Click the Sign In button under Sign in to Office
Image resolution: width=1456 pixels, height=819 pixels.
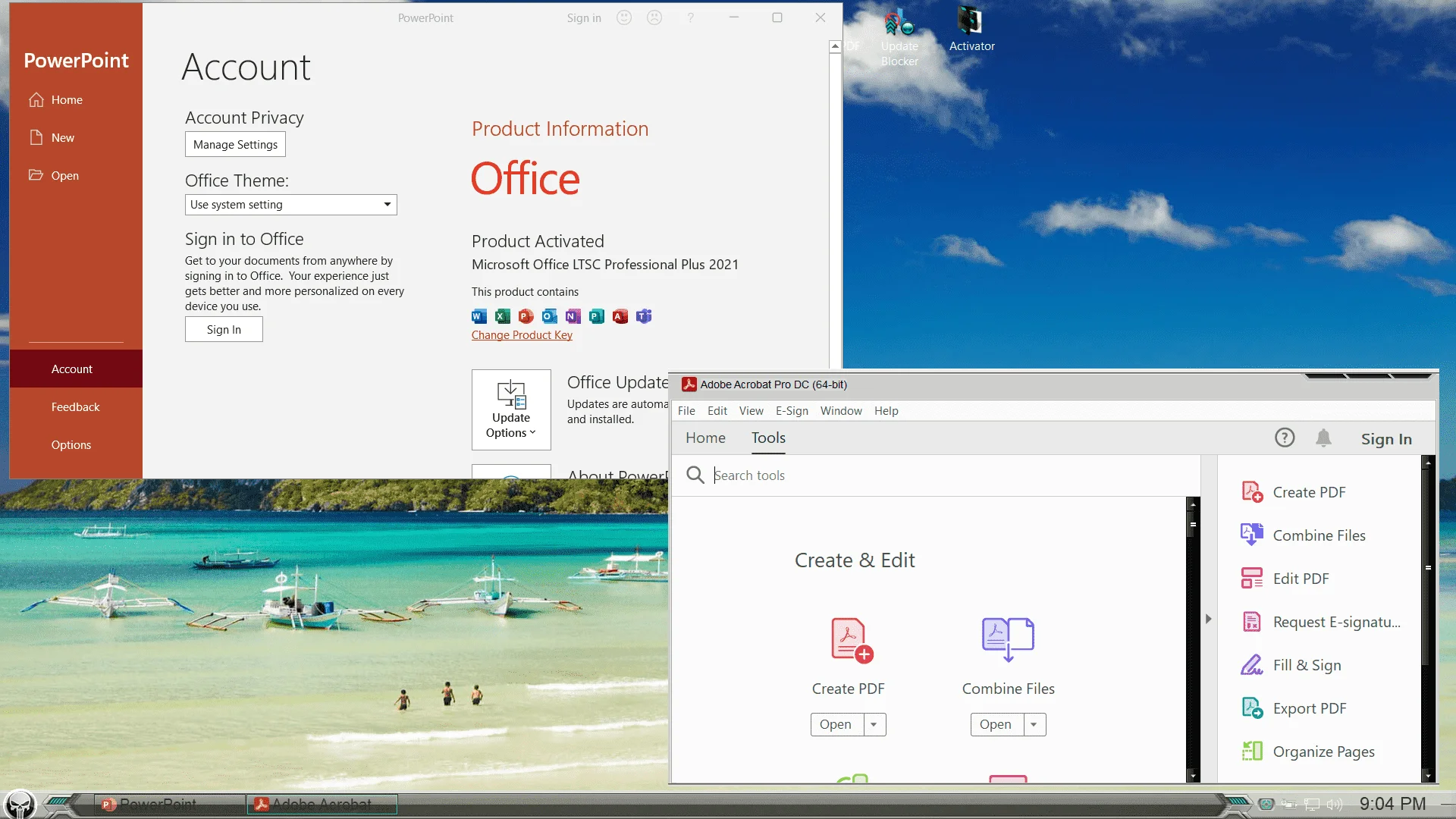point(224,329)
